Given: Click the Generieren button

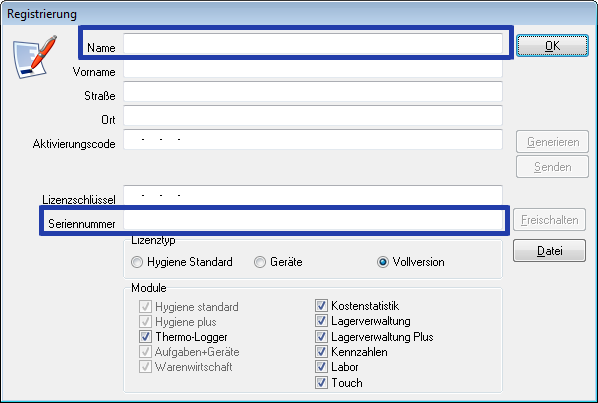Looking at the screenshot, I should [x=552, y=142].
